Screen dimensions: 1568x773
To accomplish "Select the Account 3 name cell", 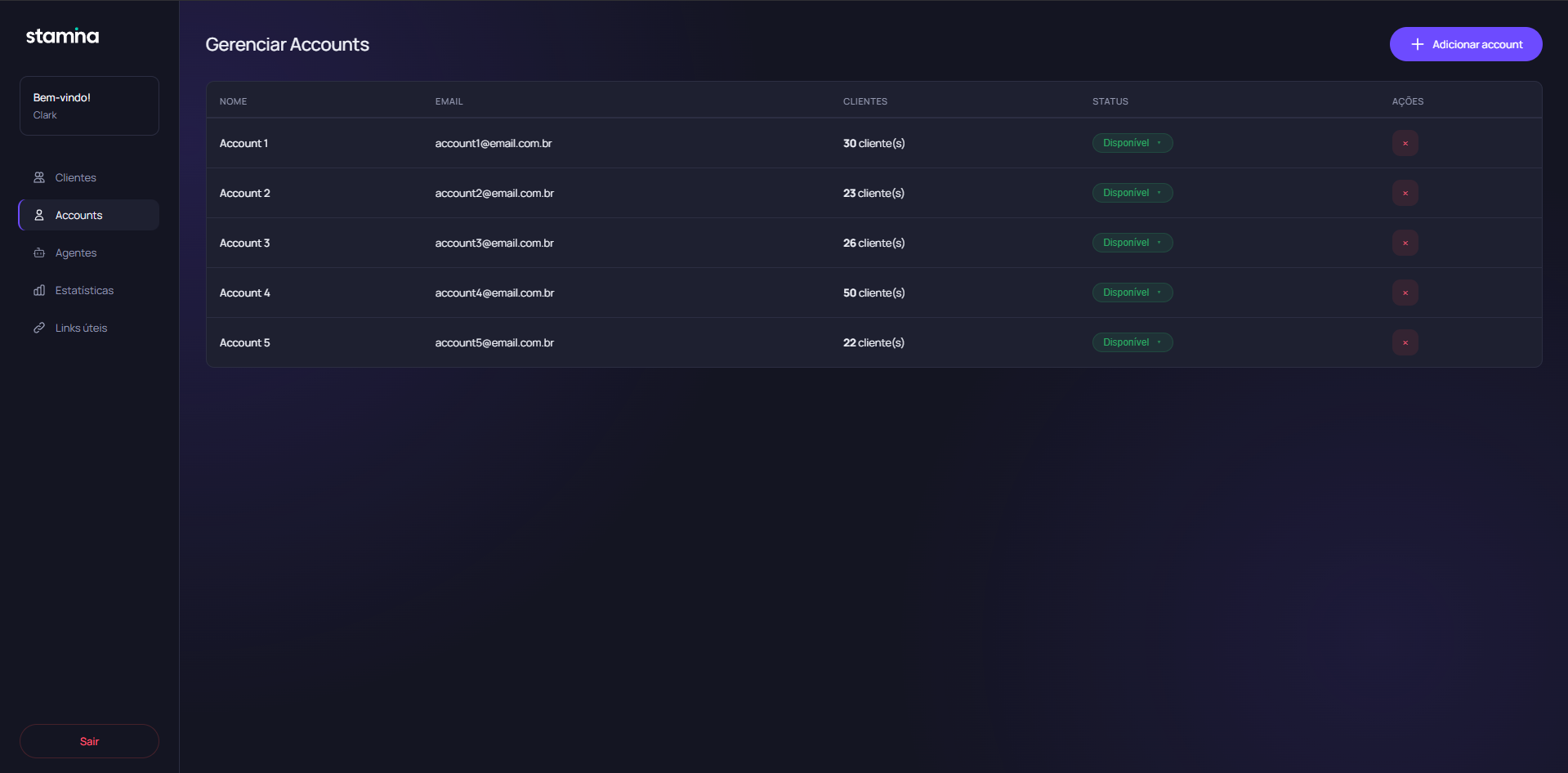I will [244, 243].
